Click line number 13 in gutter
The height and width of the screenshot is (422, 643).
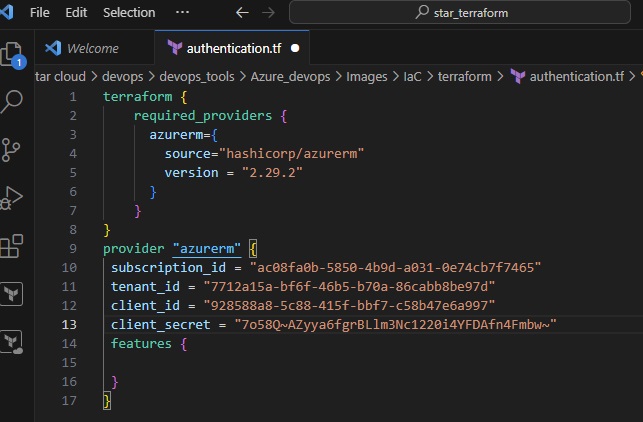click(69, 324)
